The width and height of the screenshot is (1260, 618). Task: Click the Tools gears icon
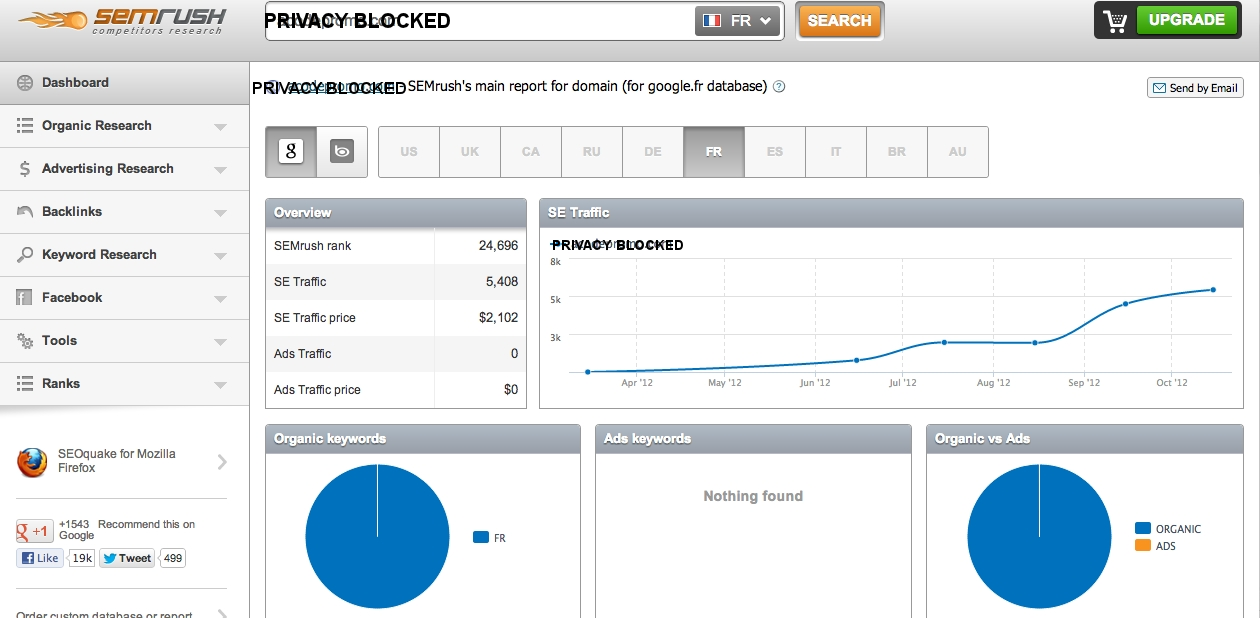pyautogui.click(x=25, y=341)
